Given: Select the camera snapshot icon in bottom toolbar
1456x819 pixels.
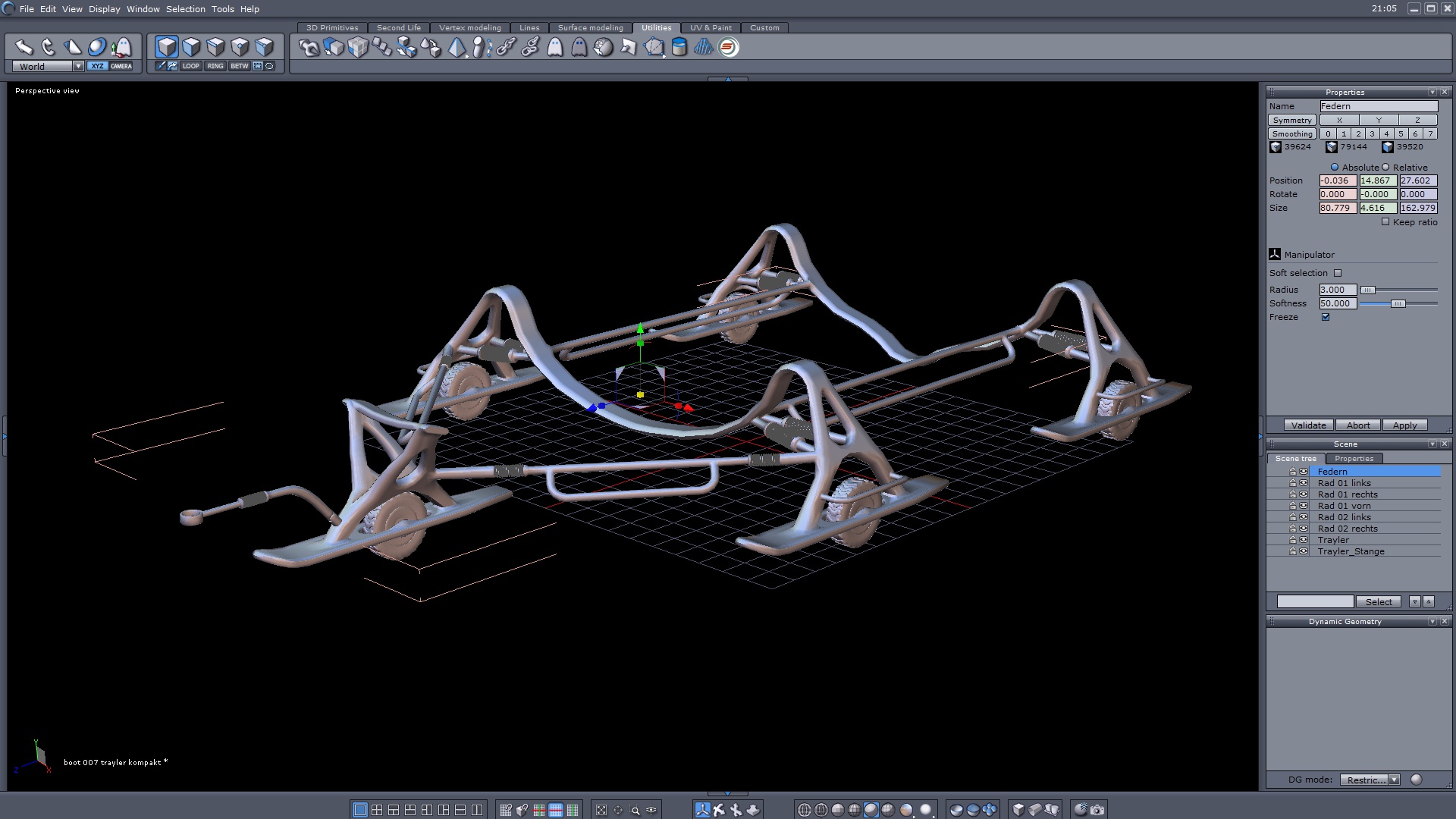Looking at the screenshot, I should pos(1097,810).
